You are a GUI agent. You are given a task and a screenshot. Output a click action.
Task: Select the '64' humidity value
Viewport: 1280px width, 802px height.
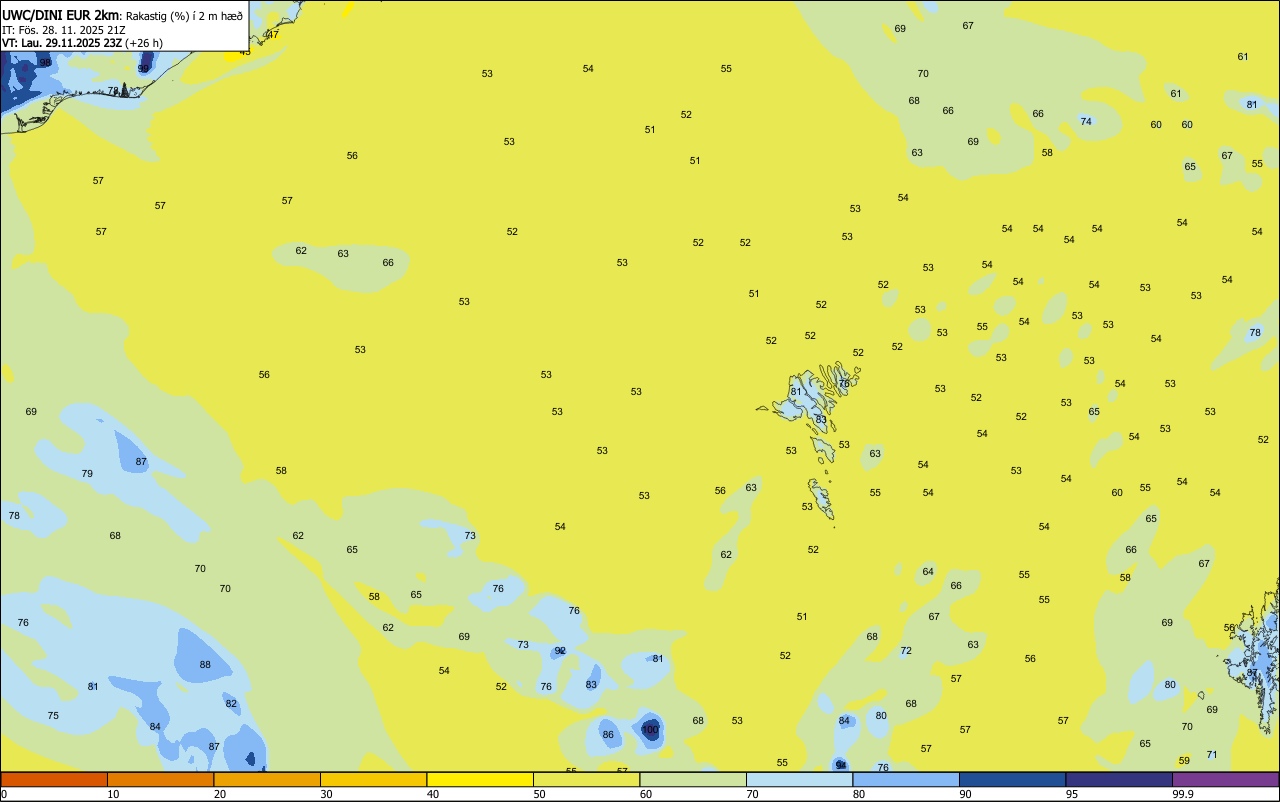pos(928,572)
